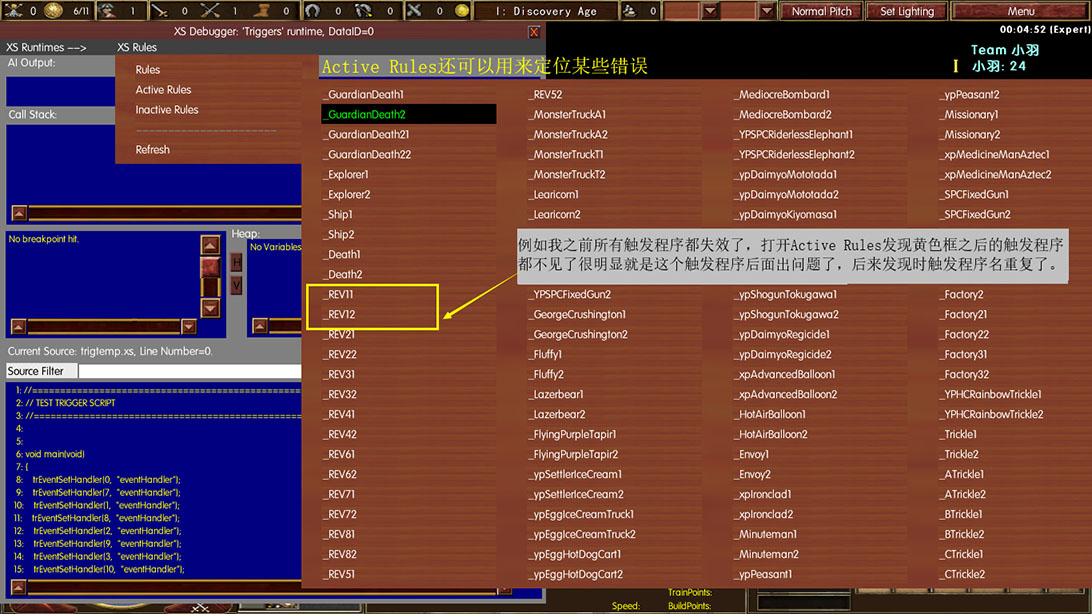This screenshot has width=1092, height=614.
Task: Click the skull and crossbones resource icon
Action: click(x=13, y=10)
